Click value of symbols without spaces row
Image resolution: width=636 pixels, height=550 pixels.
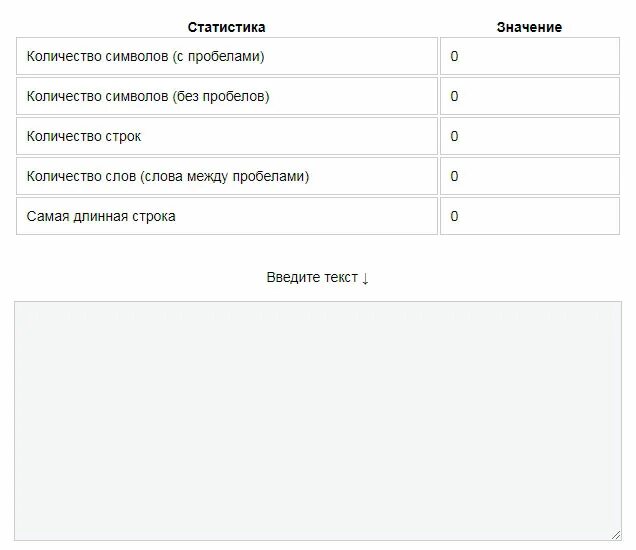pos(529,97)
